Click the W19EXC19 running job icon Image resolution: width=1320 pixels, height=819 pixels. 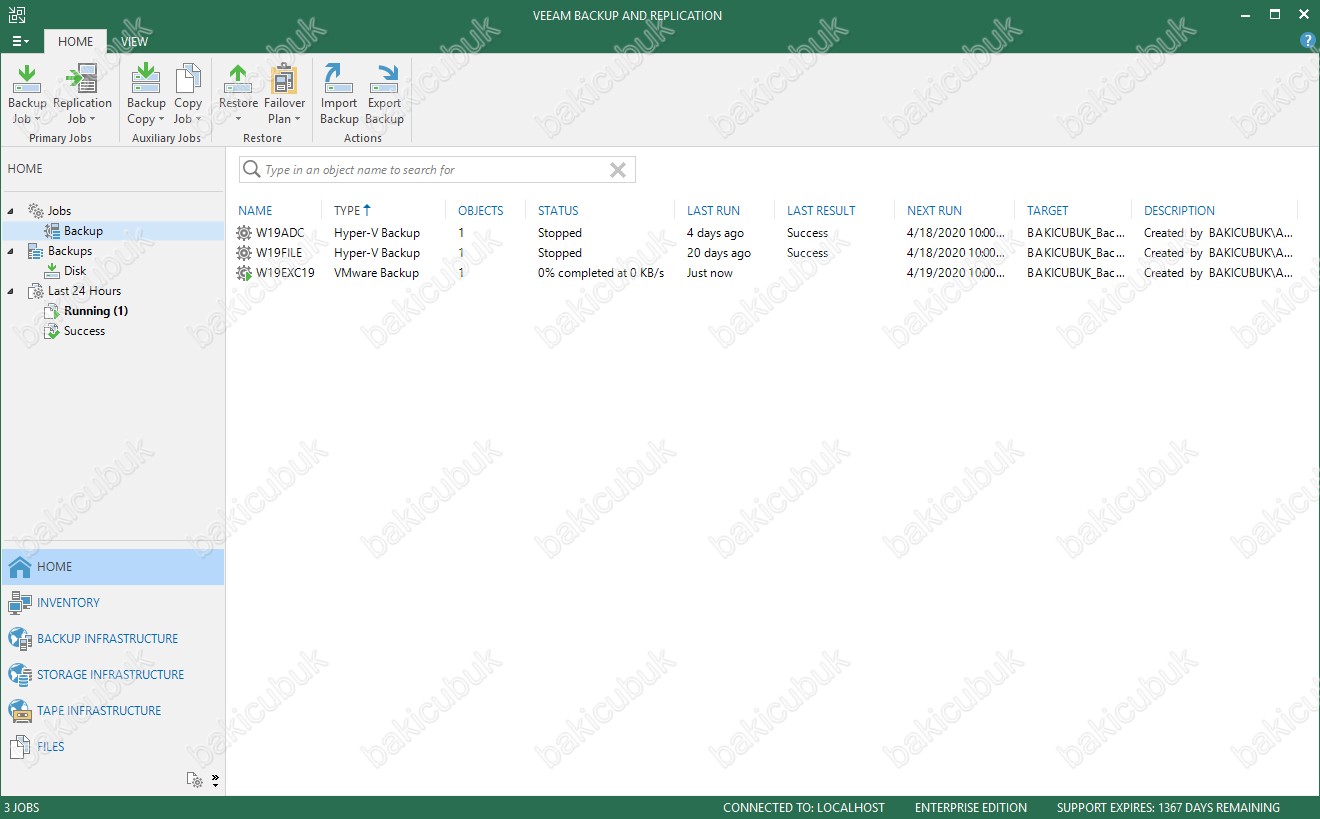245,273
